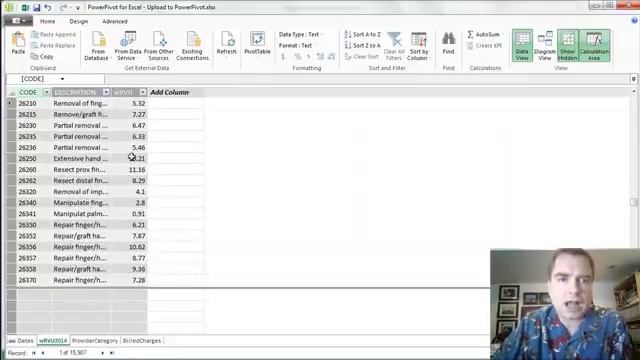The image size is (640, 360).
Task: Switch to Diagram View
Action: pos(544,46)
